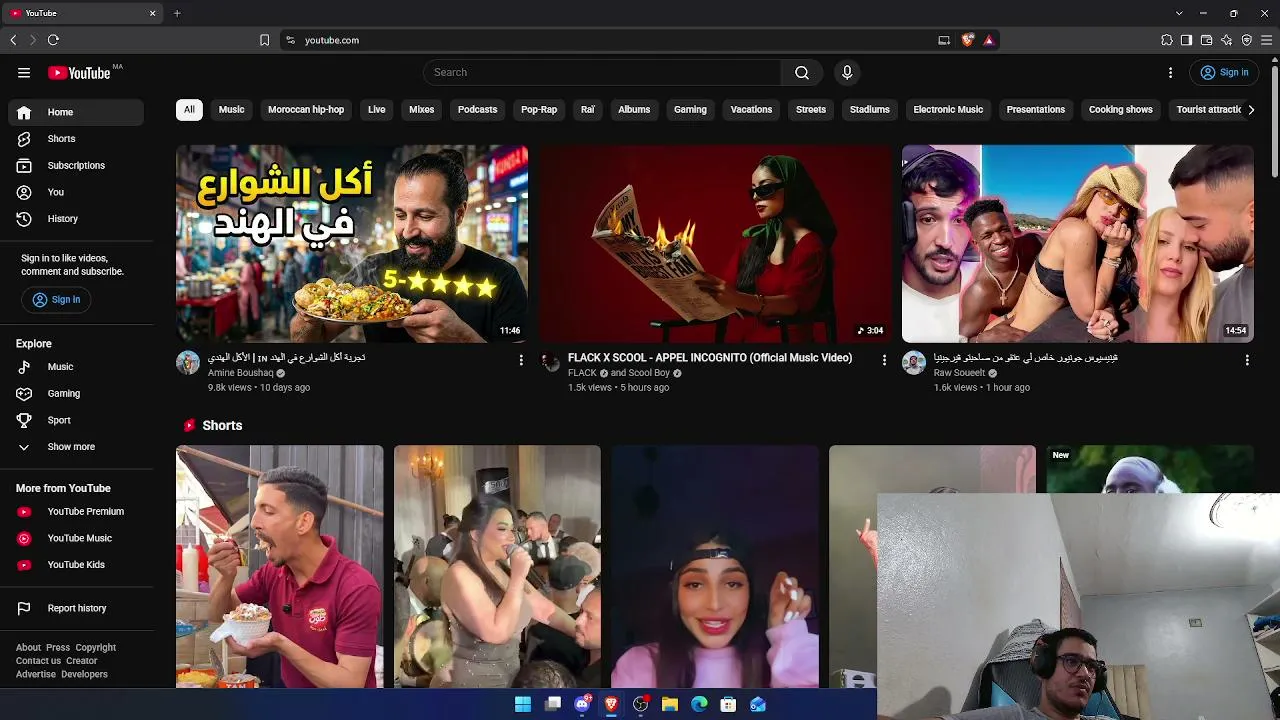Open Brave Rewards triangle icon
This screenshot has height=720, width=1280.
[x=988, y=40]
